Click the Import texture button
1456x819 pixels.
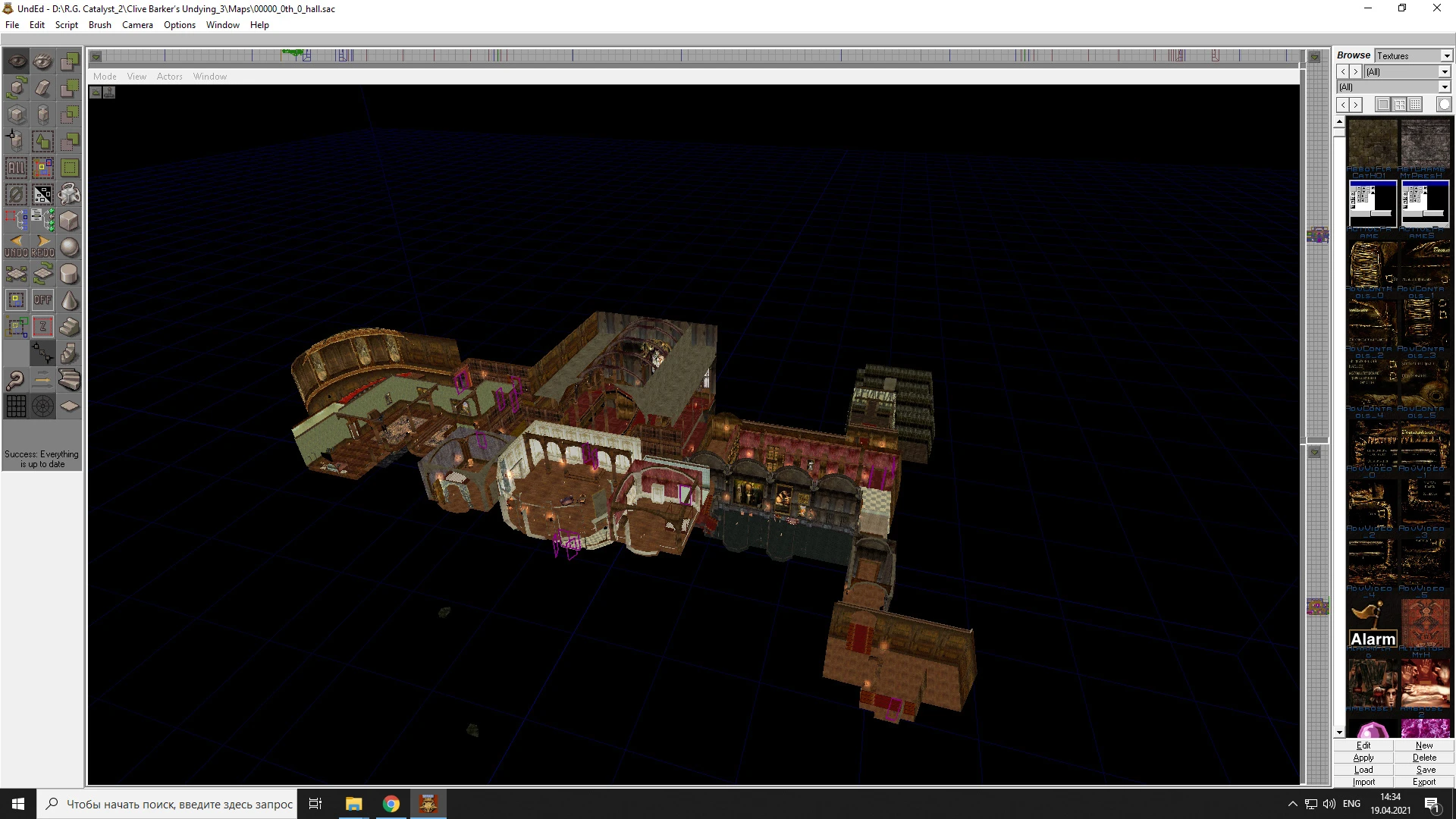(x=1363, y=782)
